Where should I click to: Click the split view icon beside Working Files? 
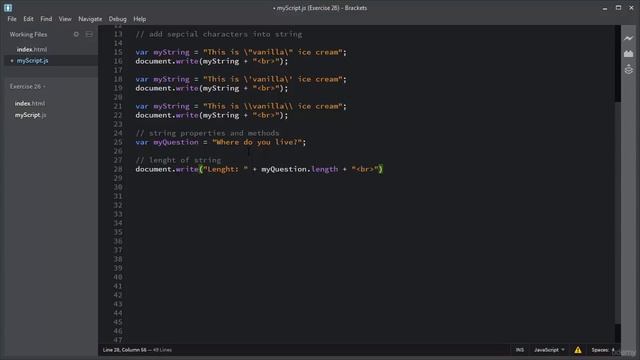click(x=89, y=34)
